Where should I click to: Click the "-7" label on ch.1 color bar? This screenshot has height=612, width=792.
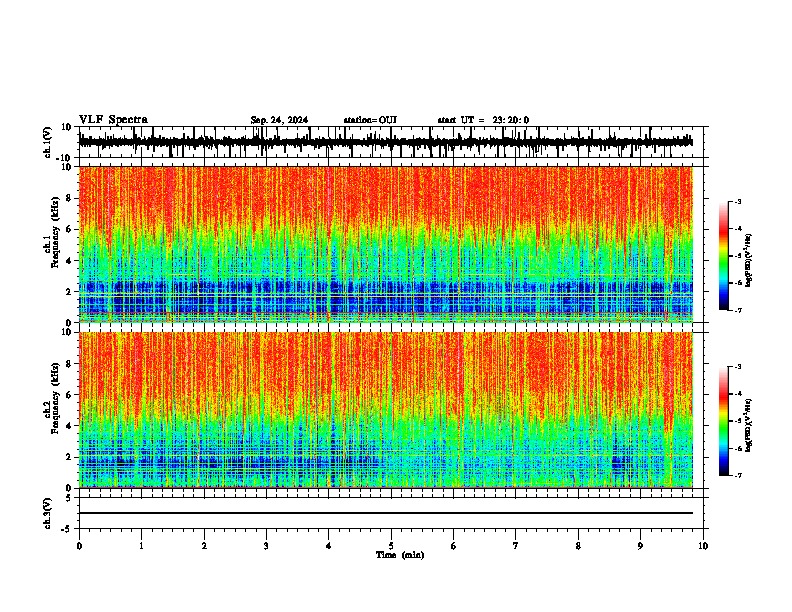(x=737, y=310)
